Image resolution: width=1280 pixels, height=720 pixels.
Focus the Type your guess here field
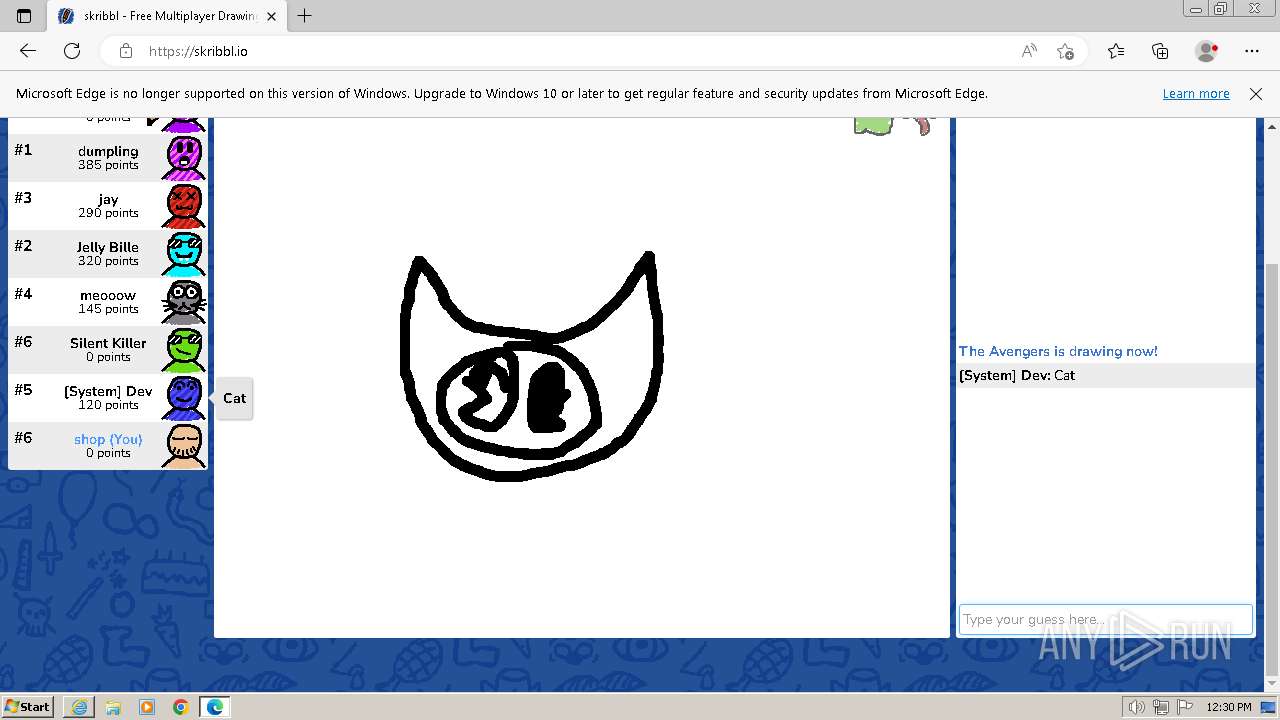[x=1105, y=619]
